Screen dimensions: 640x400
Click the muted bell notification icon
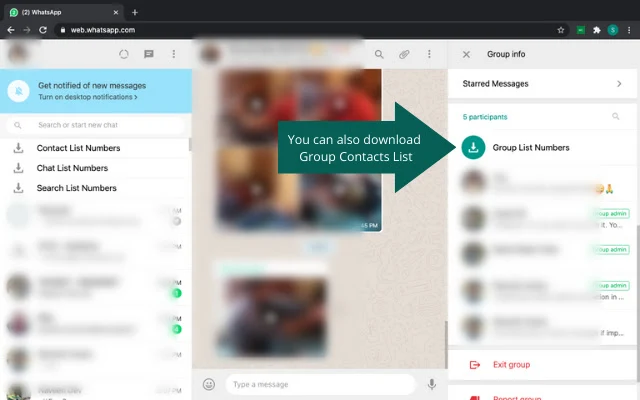(18, 91)
